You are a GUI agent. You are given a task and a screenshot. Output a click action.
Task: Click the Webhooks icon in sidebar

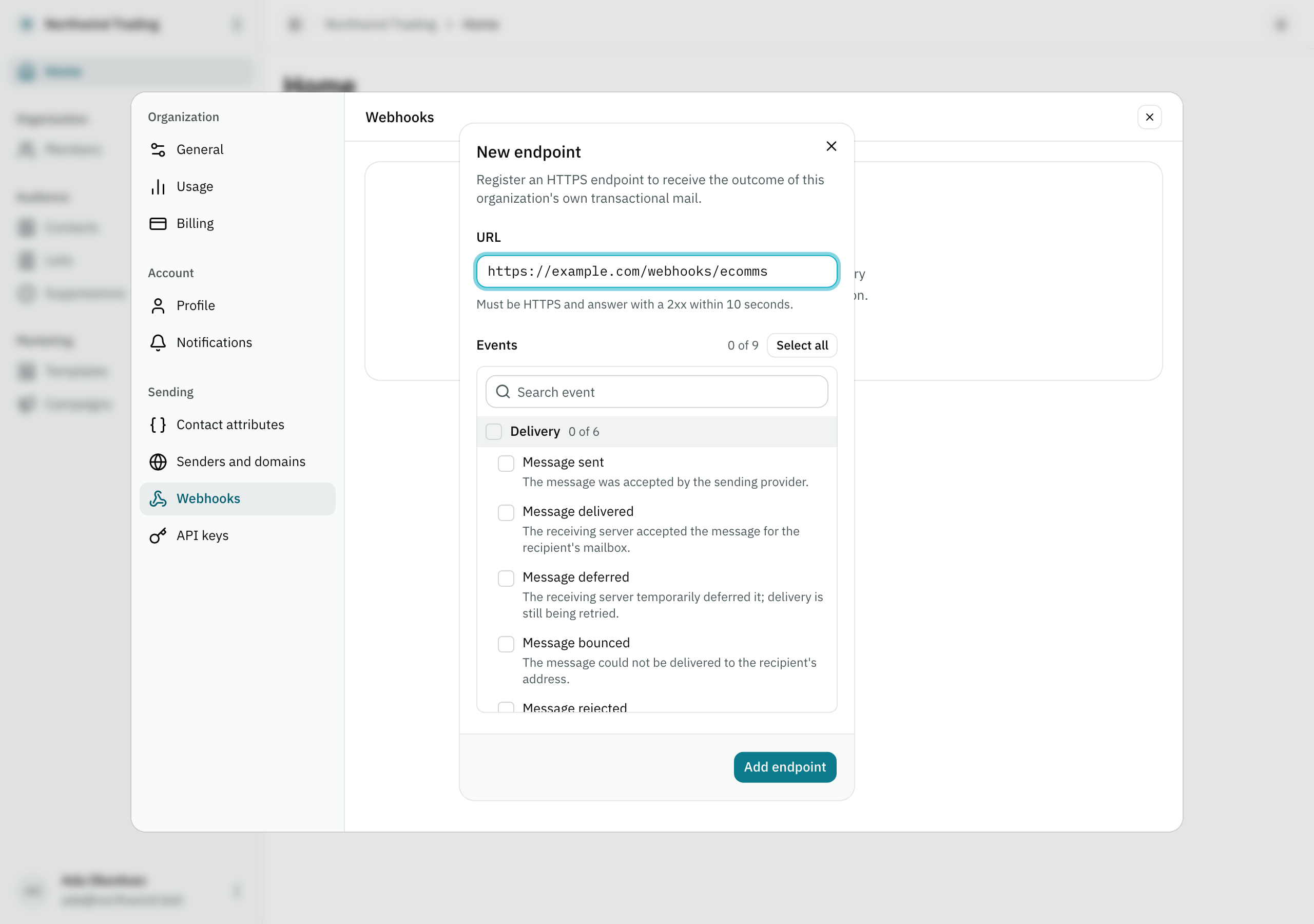pyautogui.click(x=158, y=498)
